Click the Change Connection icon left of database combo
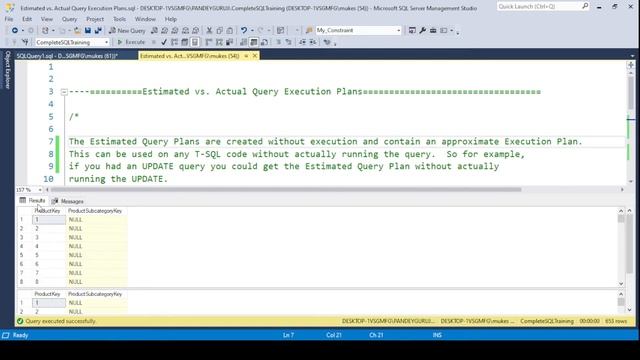Viewport: 640px width, 360px height. [x=25, y=42]
